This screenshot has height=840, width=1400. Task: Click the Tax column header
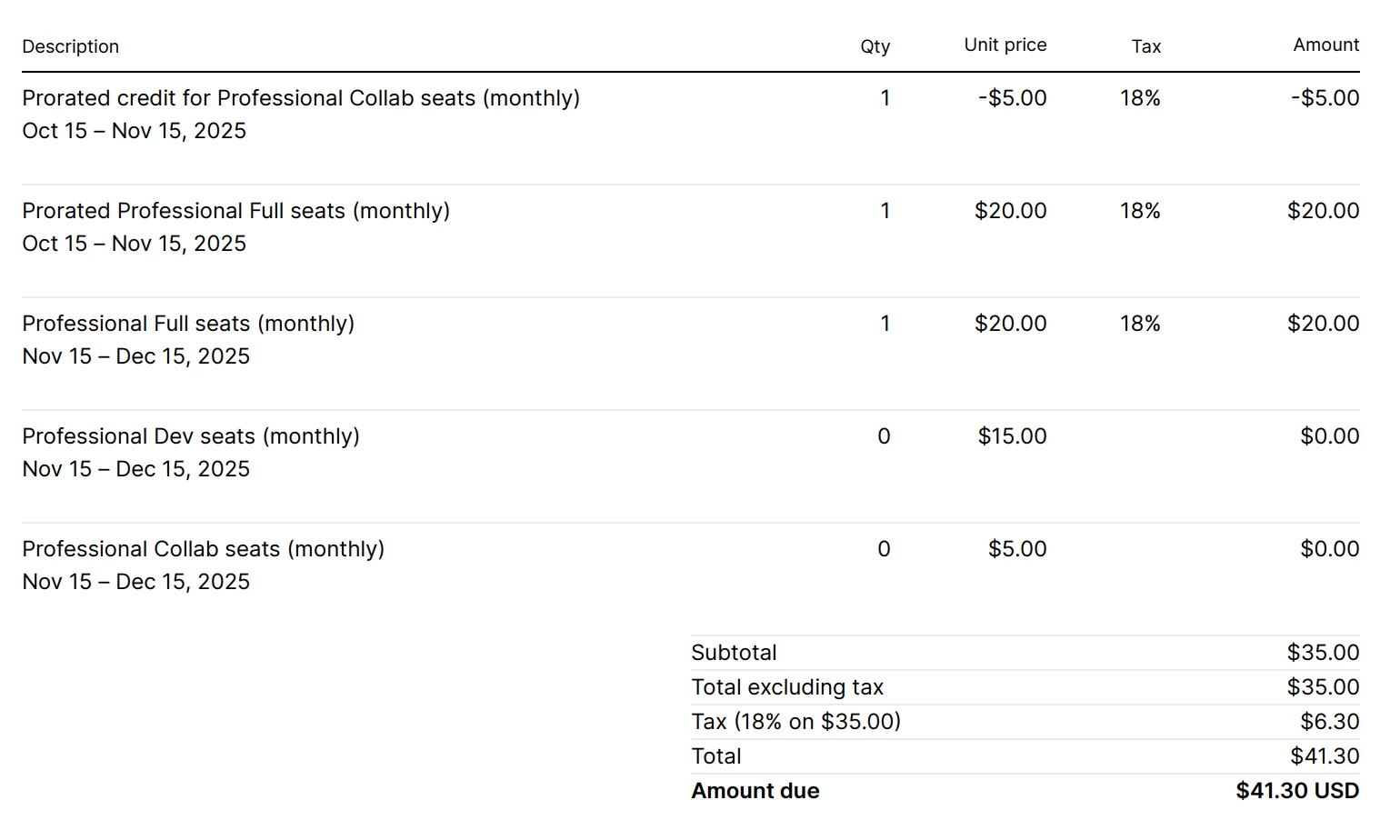tap(1145, 46)
